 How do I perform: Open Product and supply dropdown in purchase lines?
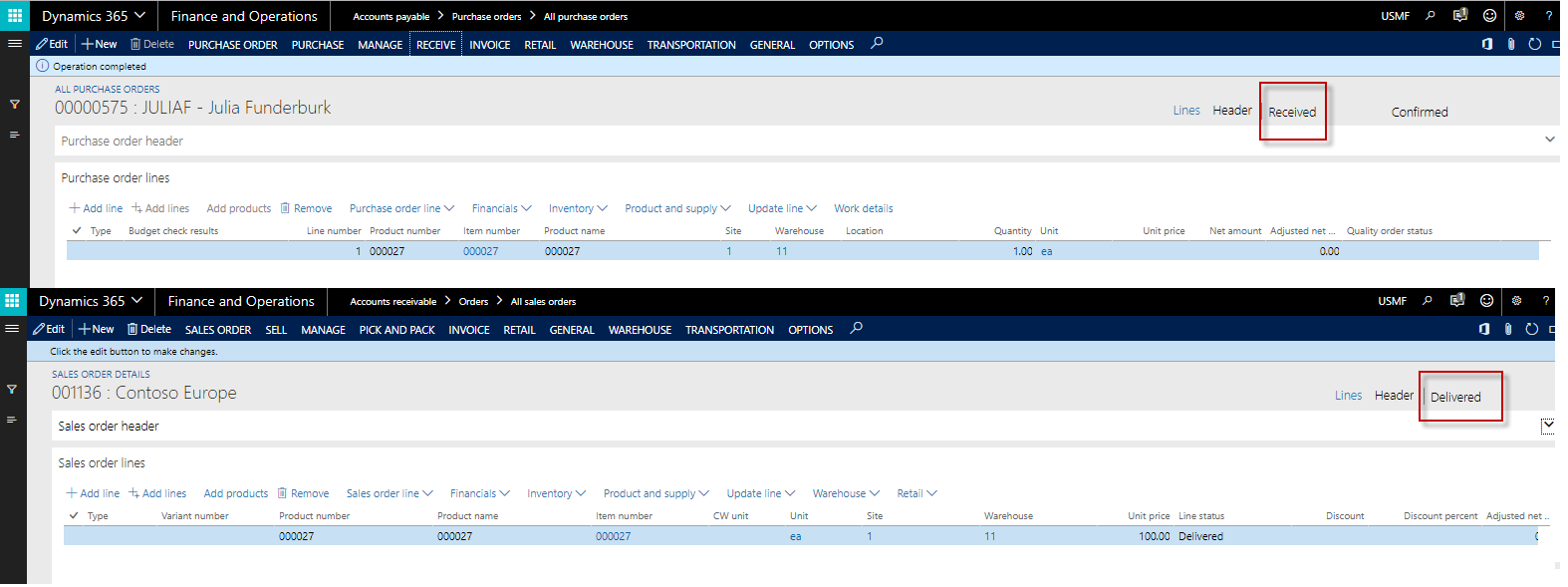point(677,208)
